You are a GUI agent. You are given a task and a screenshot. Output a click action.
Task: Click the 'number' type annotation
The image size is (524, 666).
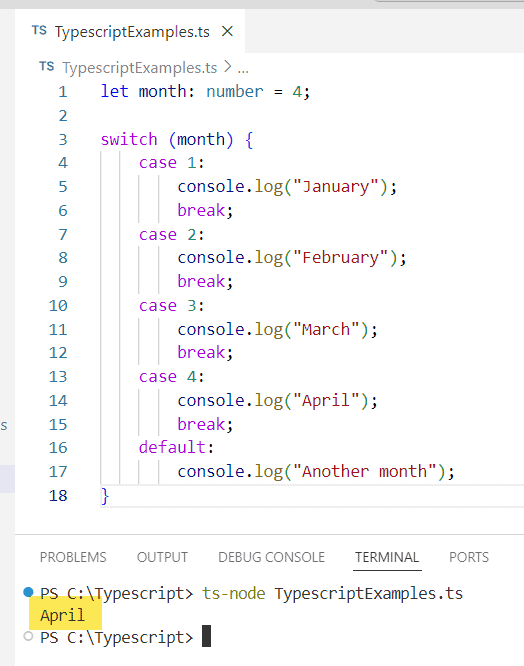[x=235, y=91]
